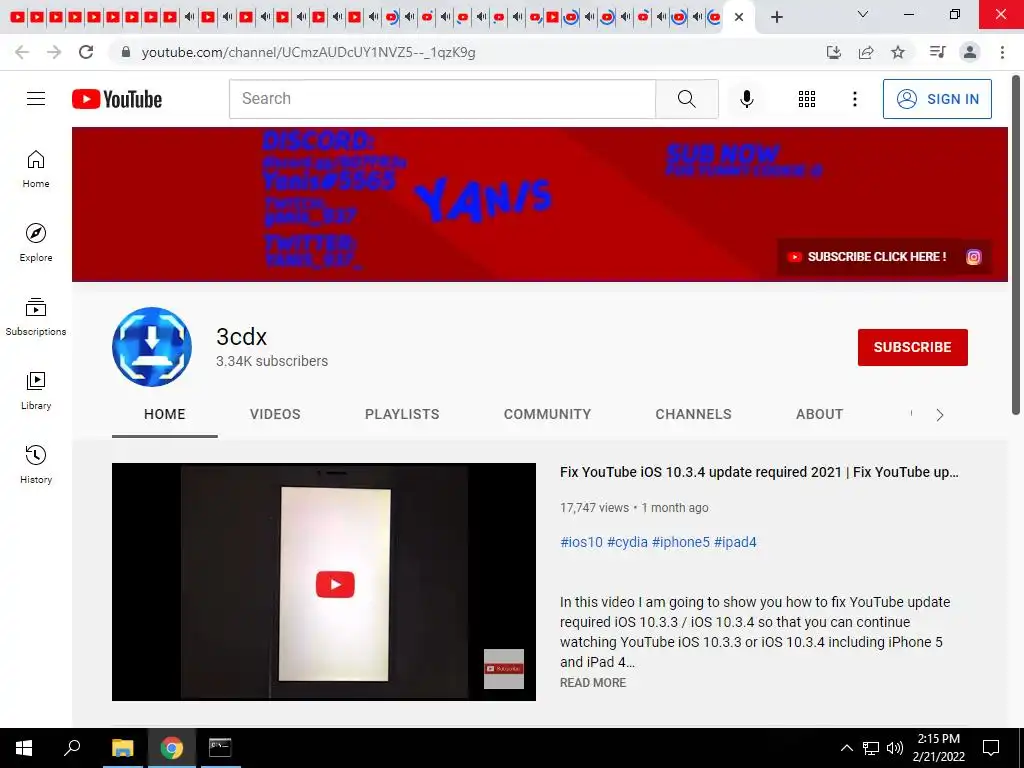Start voice search with microphone icon
Viewport: 1024px width, 768px height.
click(x=746, y=99)
